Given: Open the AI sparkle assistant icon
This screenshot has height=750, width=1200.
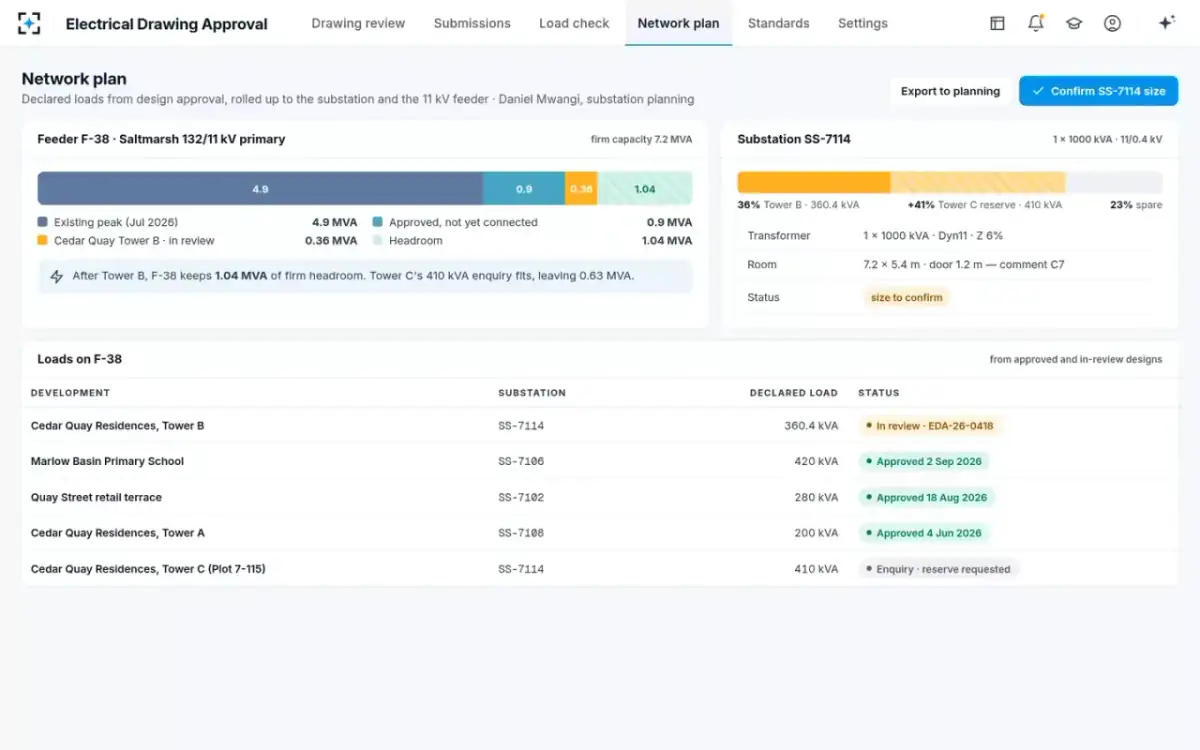Looking at the screenshot, I should pos(1166,23).
